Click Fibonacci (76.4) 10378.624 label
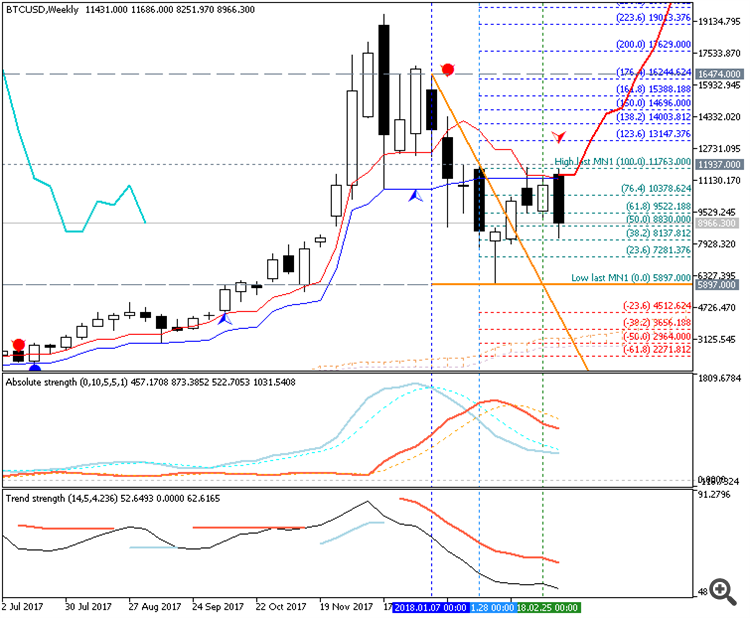The image size is (750, 618). click(656, 188)
